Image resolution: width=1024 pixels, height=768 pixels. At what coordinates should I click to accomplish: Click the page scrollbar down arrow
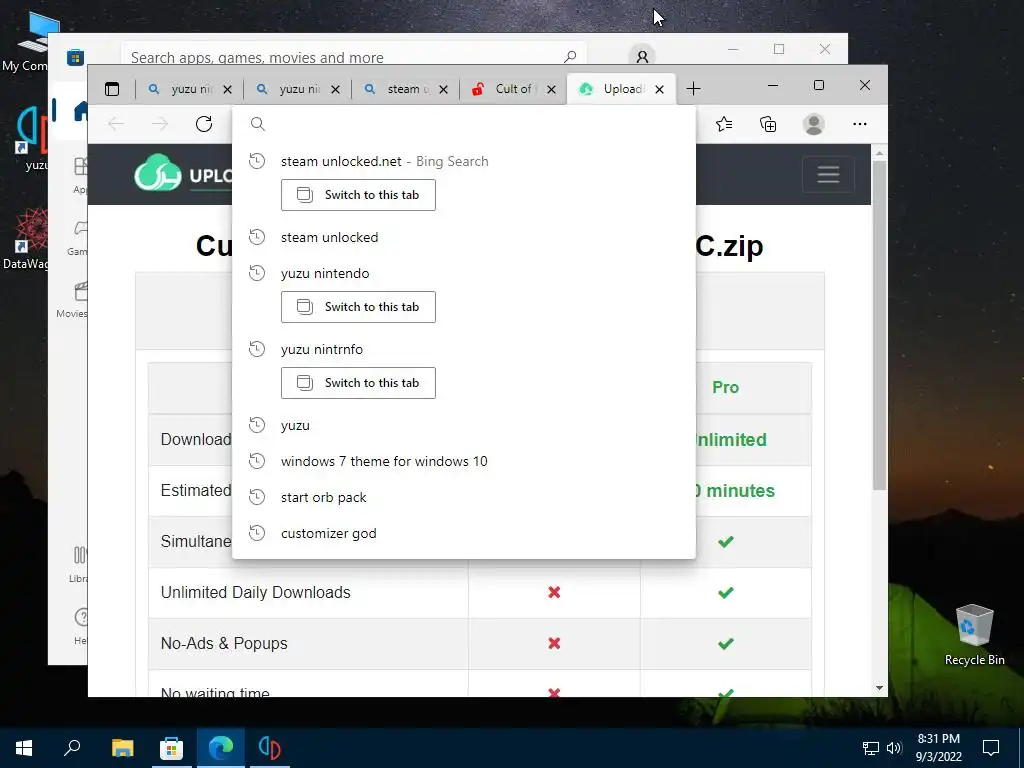point(879,688)
